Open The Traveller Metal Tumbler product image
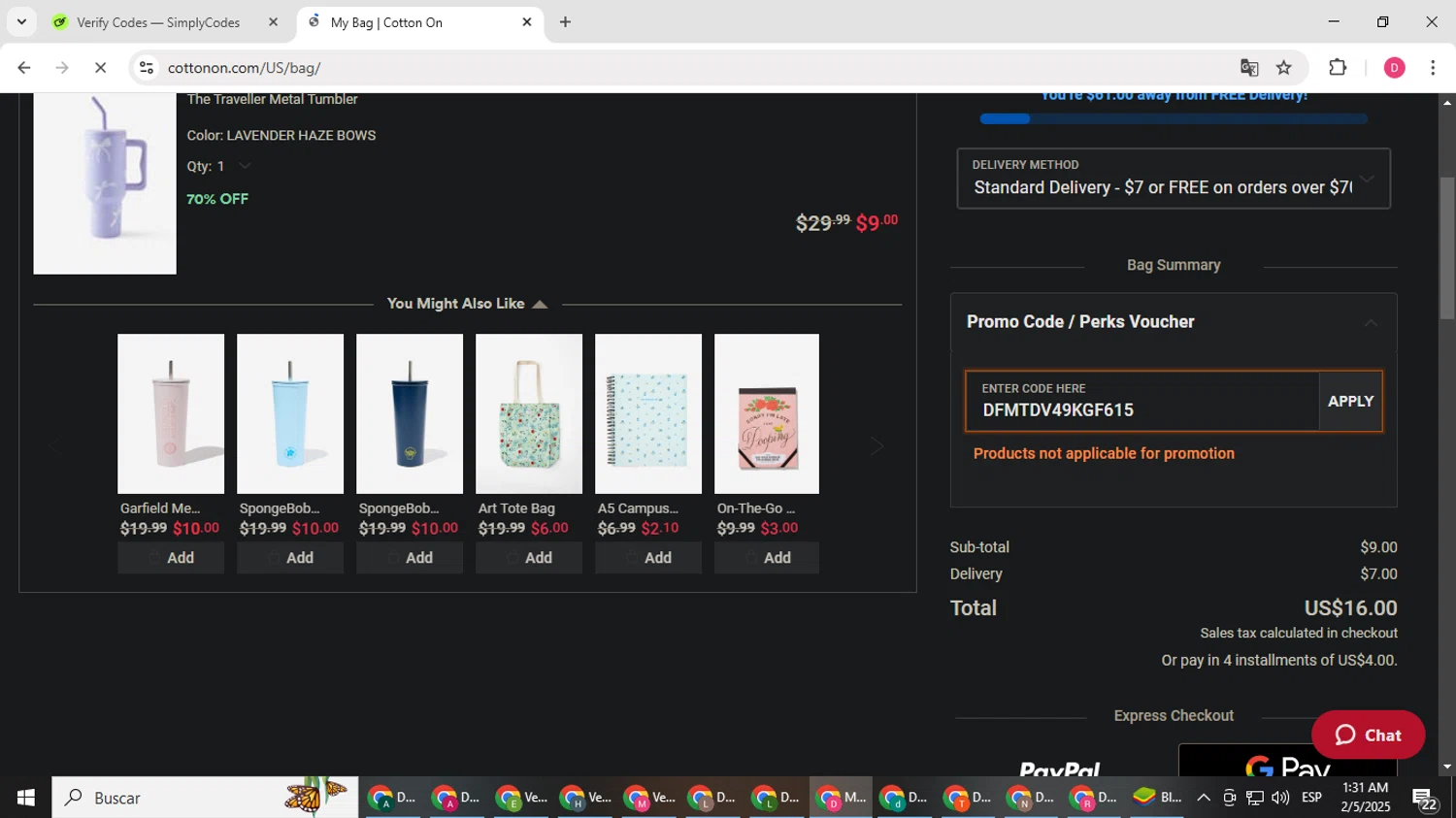1456x818 pixels. pyautogui.click(x=105, y=183)
